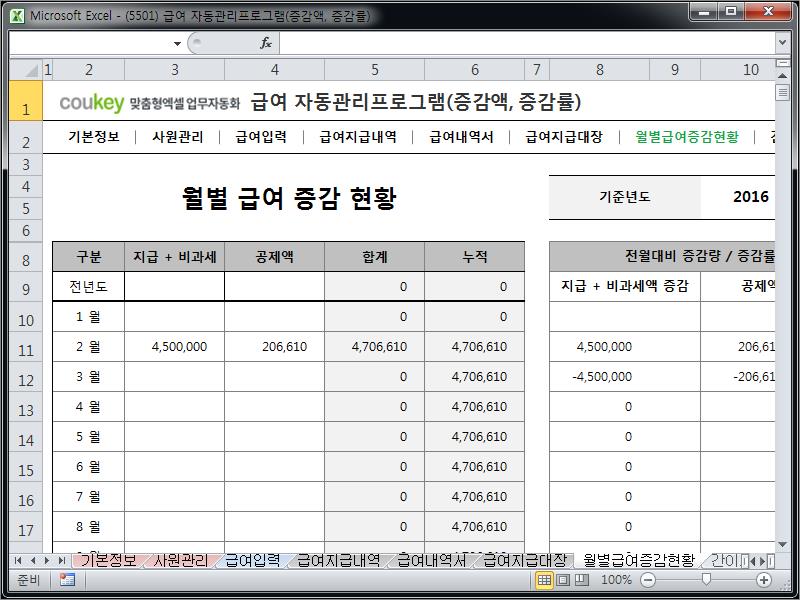Open 기본정보 navigation link
The width and height of the screenshot is (800, 600).
[94, 137]
